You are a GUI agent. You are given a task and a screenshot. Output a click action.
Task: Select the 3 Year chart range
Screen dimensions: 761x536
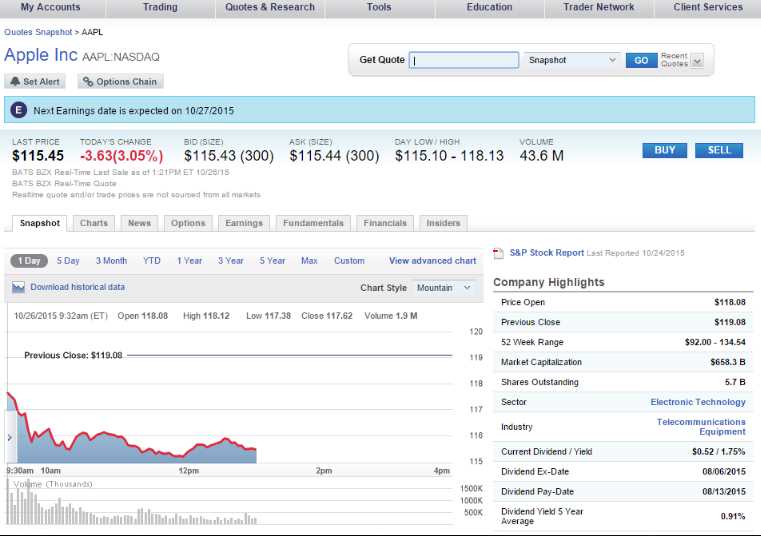pyautogui.click(x=231, y=261)
